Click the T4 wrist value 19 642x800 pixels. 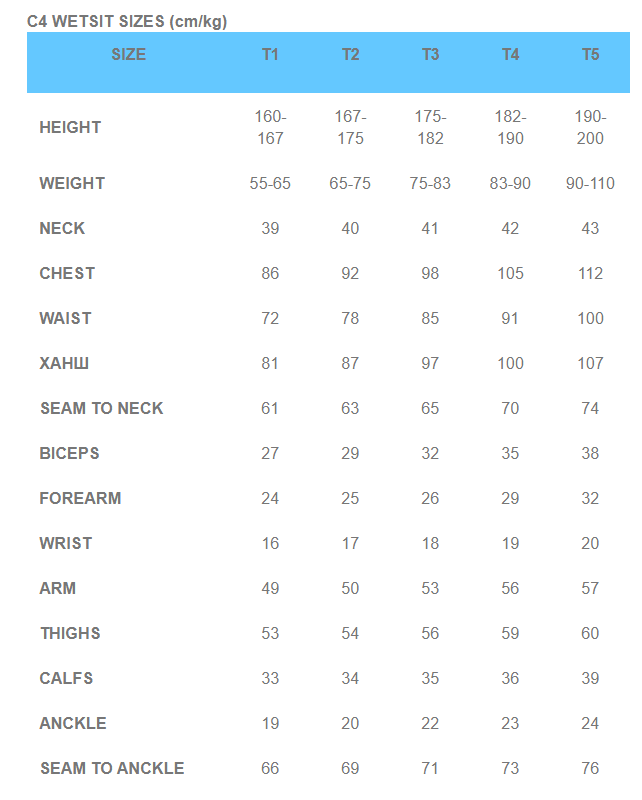[x=510, y=544]
